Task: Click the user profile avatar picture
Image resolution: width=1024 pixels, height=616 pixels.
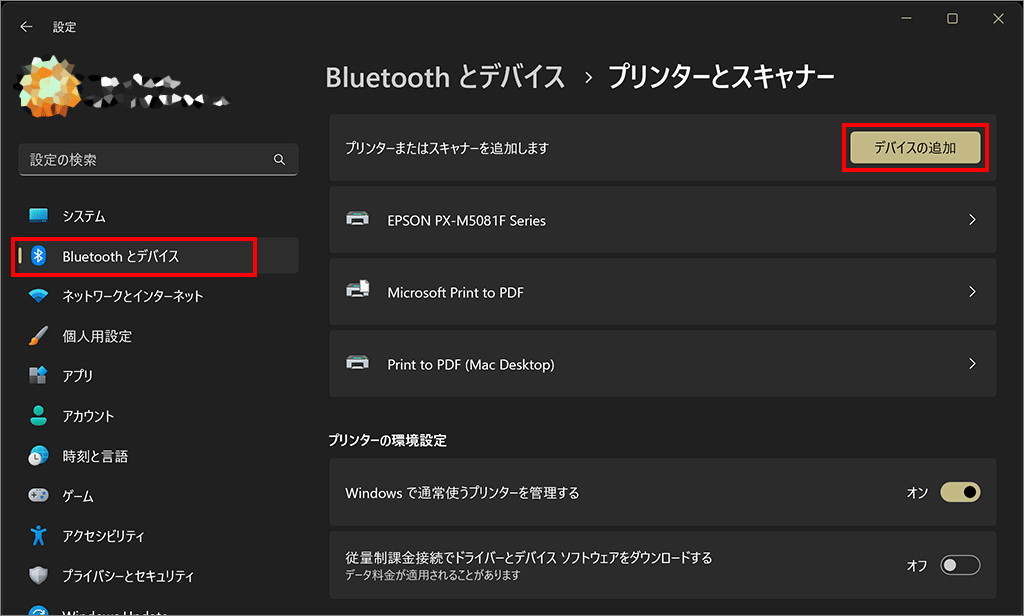Action: point(49,88)
